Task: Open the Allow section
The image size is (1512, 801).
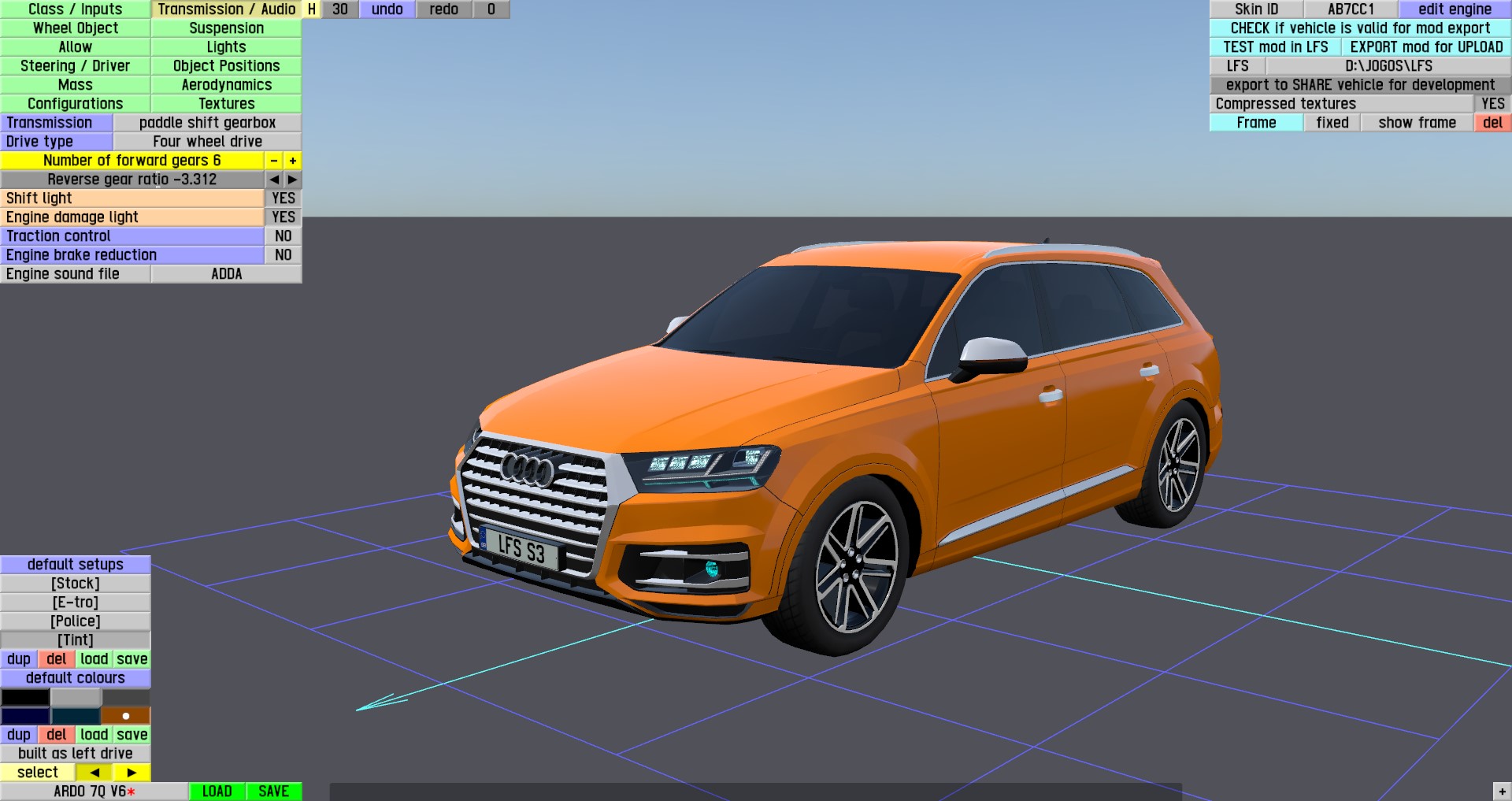Action: click(x=76, y=47)
